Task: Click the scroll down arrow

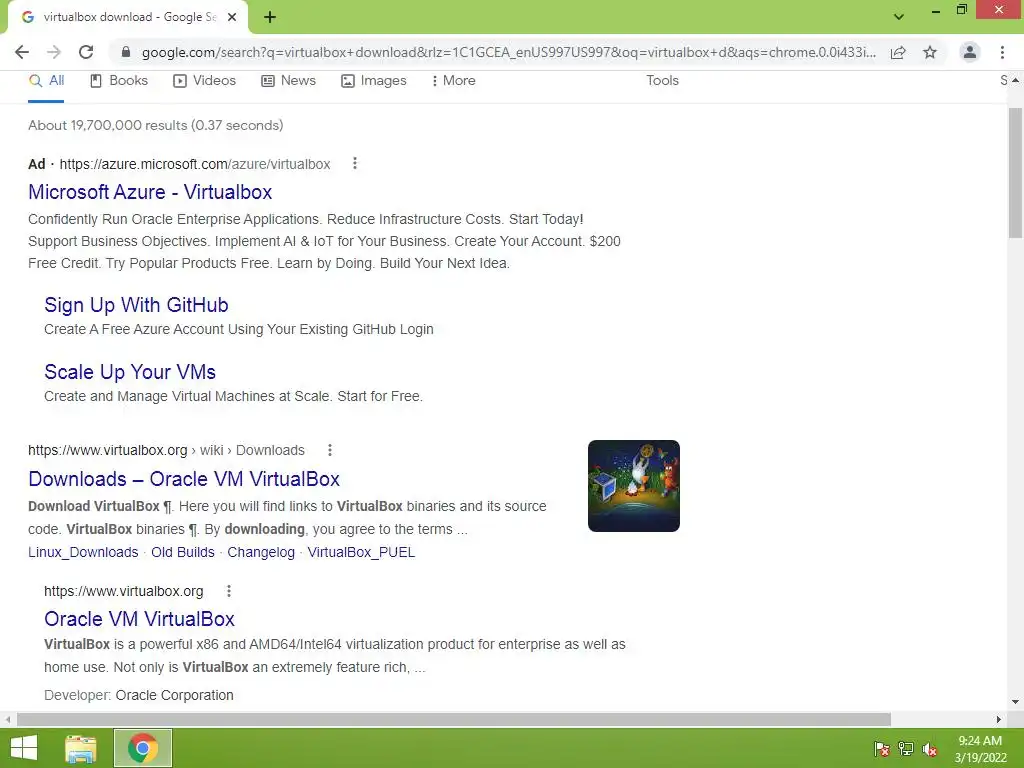Action: coord(1015,703)
